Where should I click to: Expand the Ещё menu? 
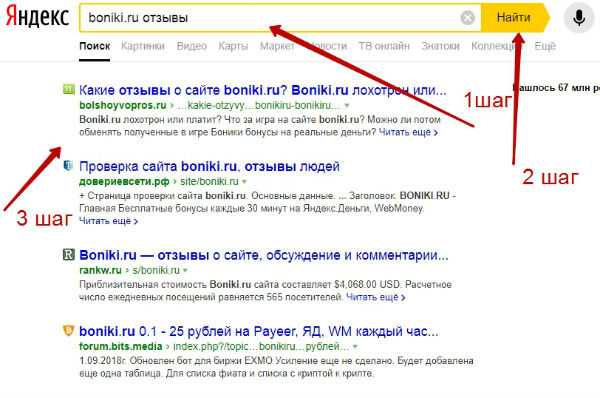(545, 46)
